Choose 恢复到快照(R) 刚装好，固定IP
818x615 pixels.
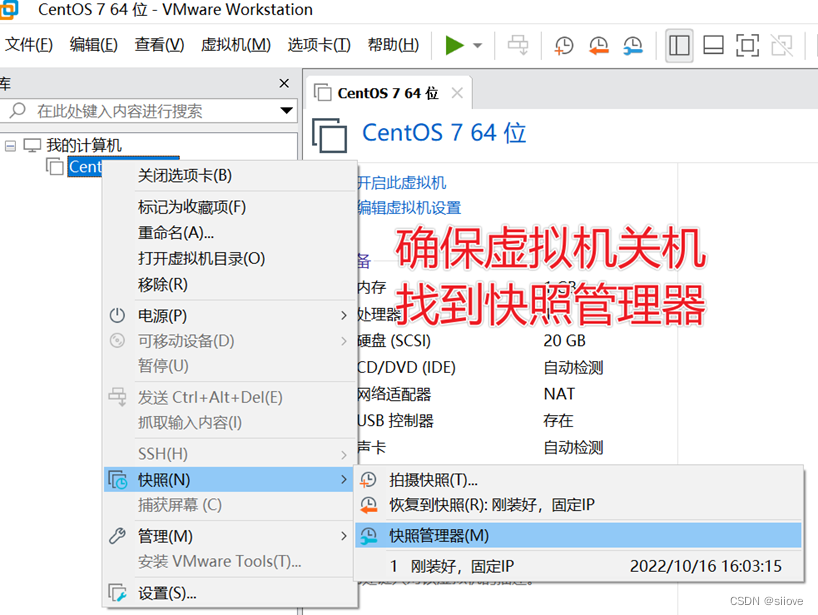579,505
